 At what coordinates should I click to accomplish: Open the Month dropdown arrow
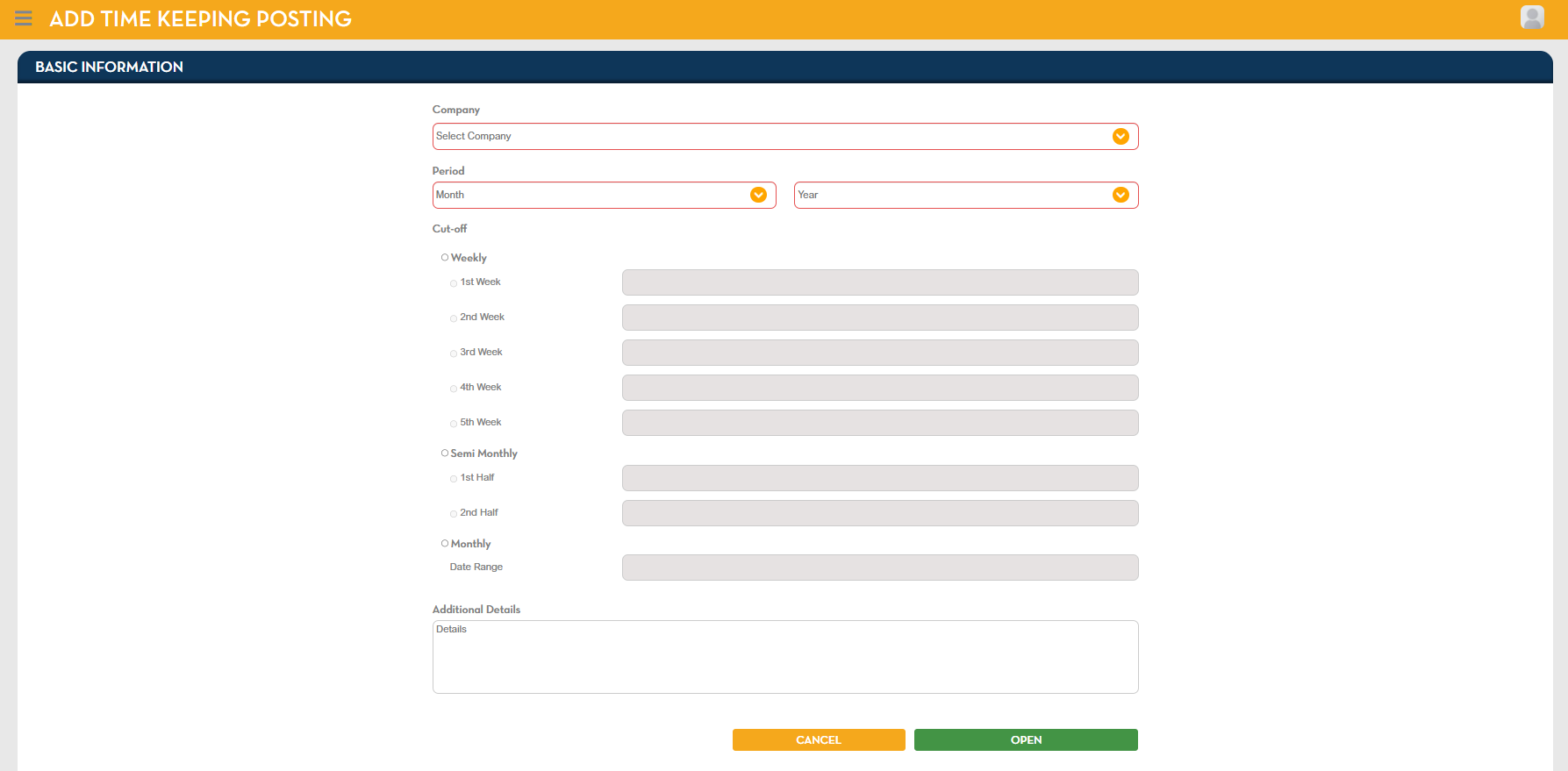pos(758,195)
